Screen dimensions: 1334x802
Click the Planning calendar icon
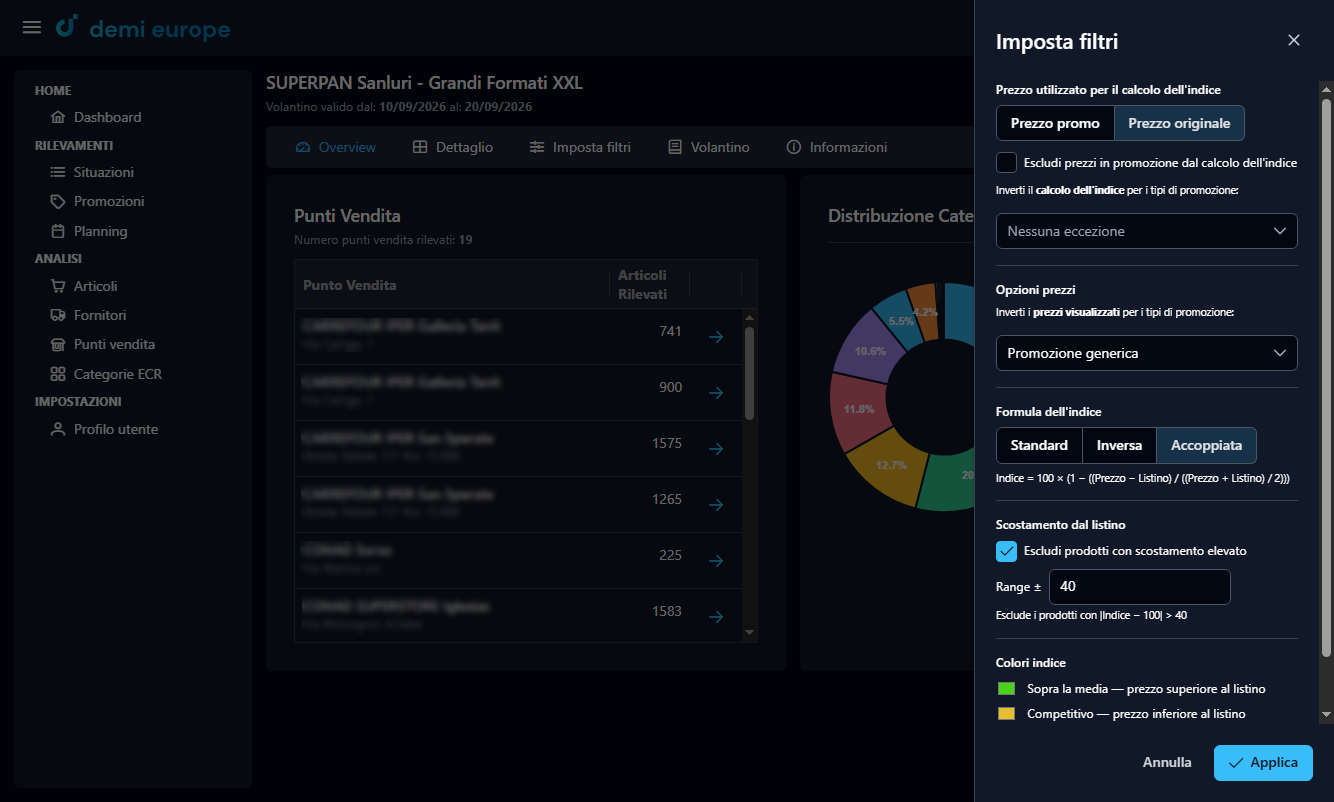click(58, 231)
